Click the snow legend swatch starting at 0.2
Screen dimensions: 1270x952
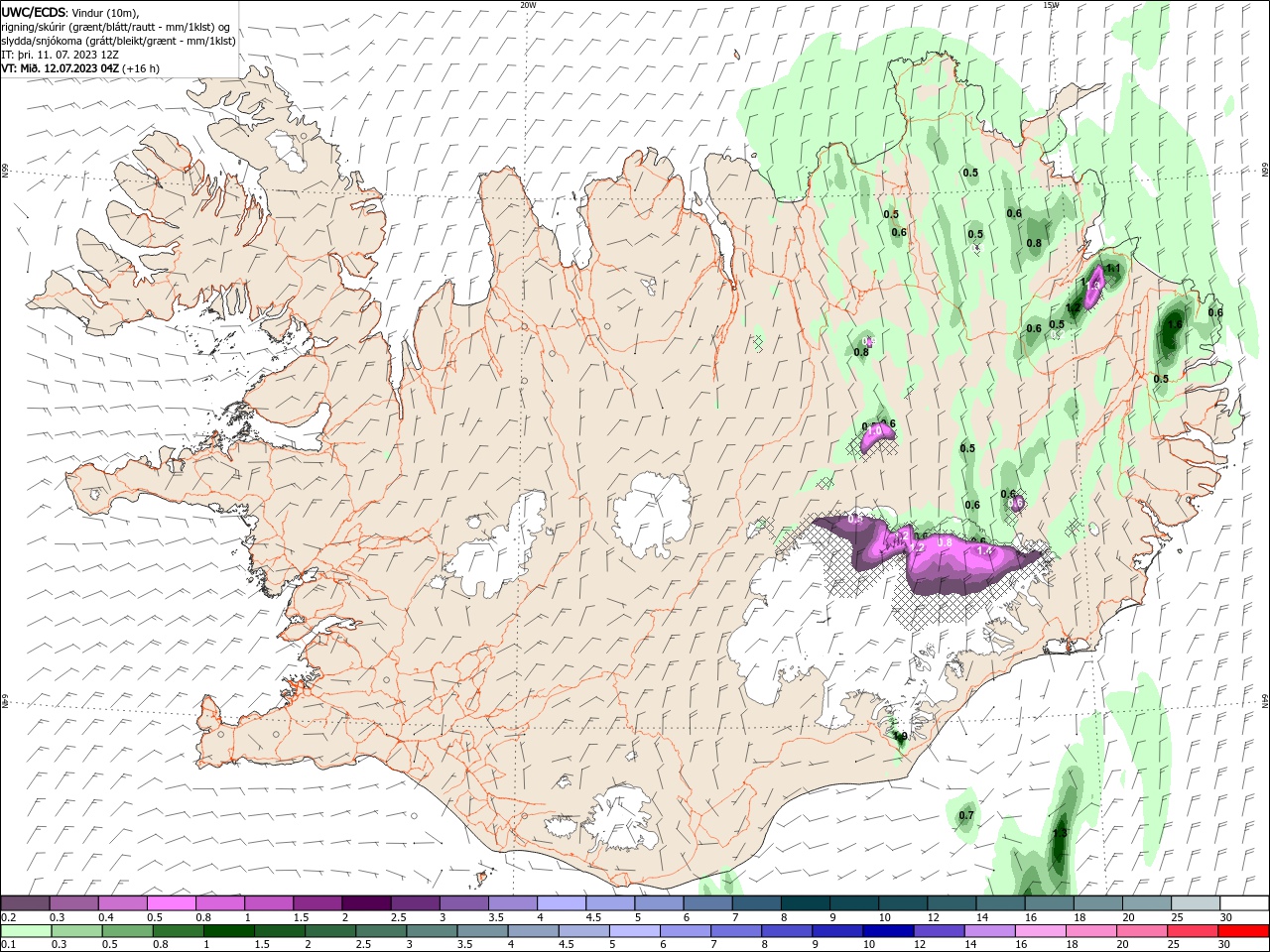pos(26,902)
